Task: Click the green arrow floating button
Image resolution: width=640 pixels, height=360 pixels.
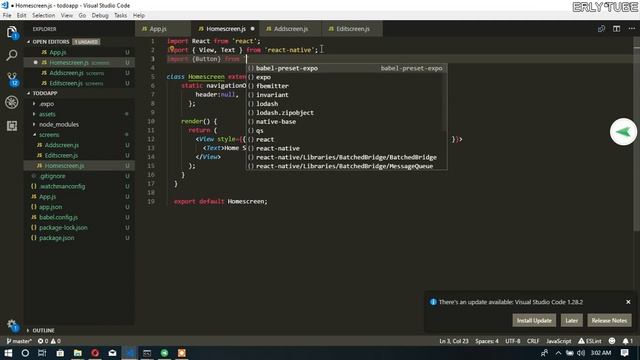Action: click(x=623, y=132)
